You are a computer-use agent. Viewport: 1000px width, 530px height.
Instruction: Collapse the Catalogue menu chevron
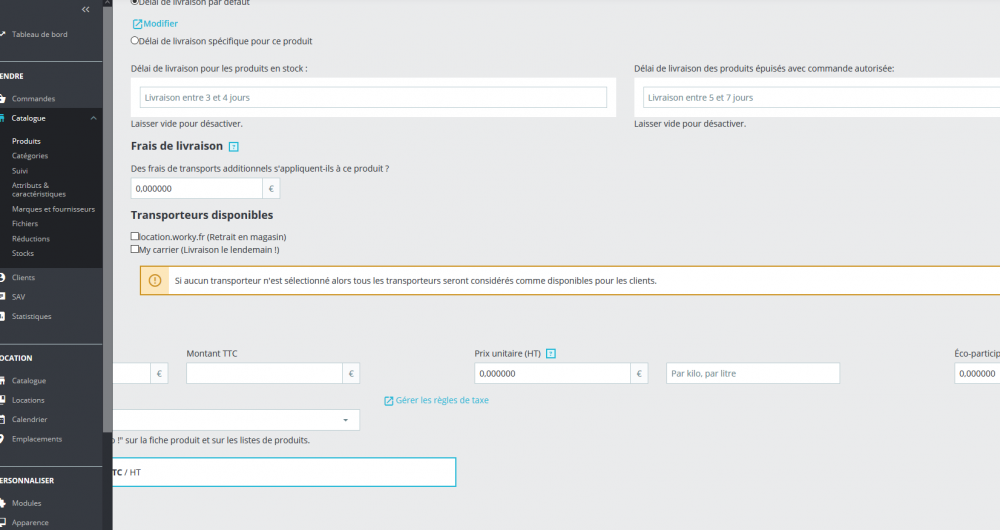(x=94, y=118)
